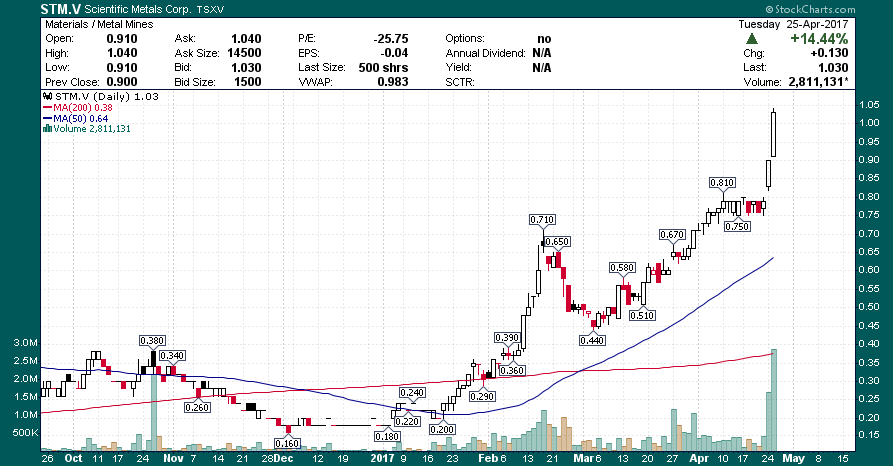Click the 1.05 label on the price axis
Image resolution: width=893 pixels, height=466 pixels.
[869, 105]
